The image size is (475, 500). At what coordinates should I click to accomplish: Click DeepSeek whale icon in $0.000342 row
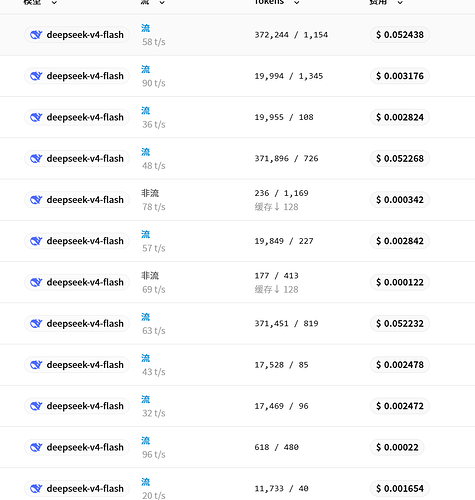click(36, 200)
